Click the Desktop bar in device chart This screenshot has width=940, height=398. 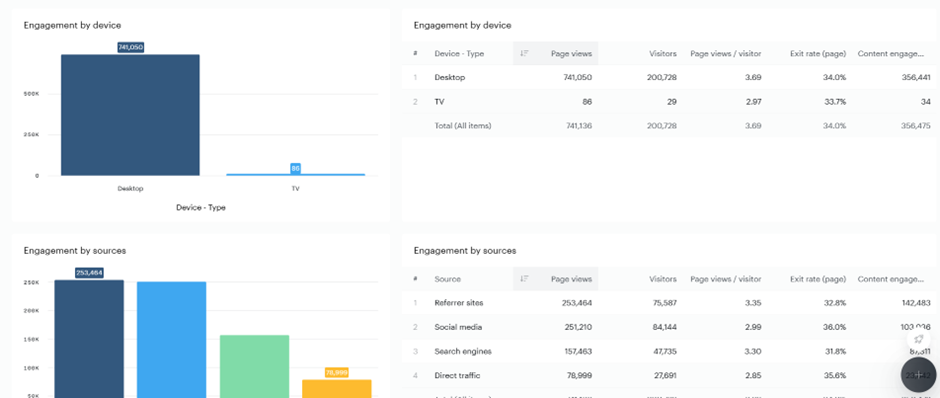coord(130,115)
